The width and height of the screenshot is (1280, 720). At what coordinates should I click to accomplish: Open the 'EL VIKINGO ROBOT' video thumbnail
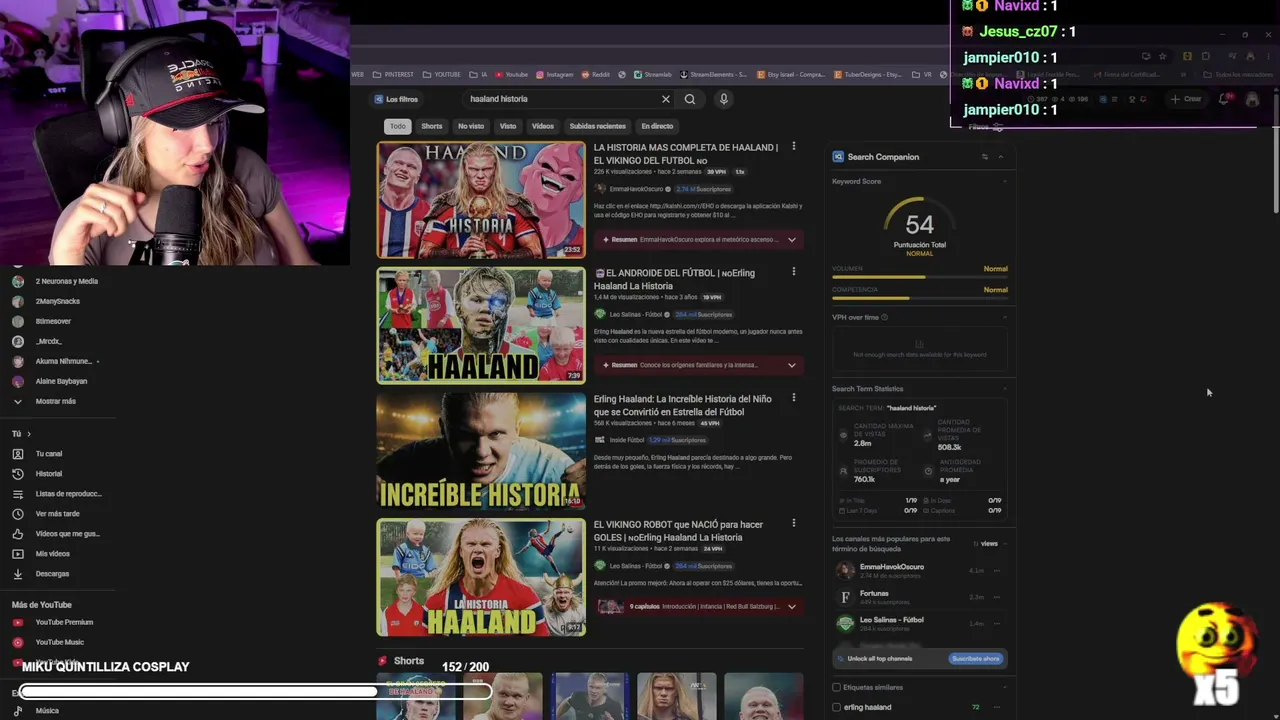point(481,577)
